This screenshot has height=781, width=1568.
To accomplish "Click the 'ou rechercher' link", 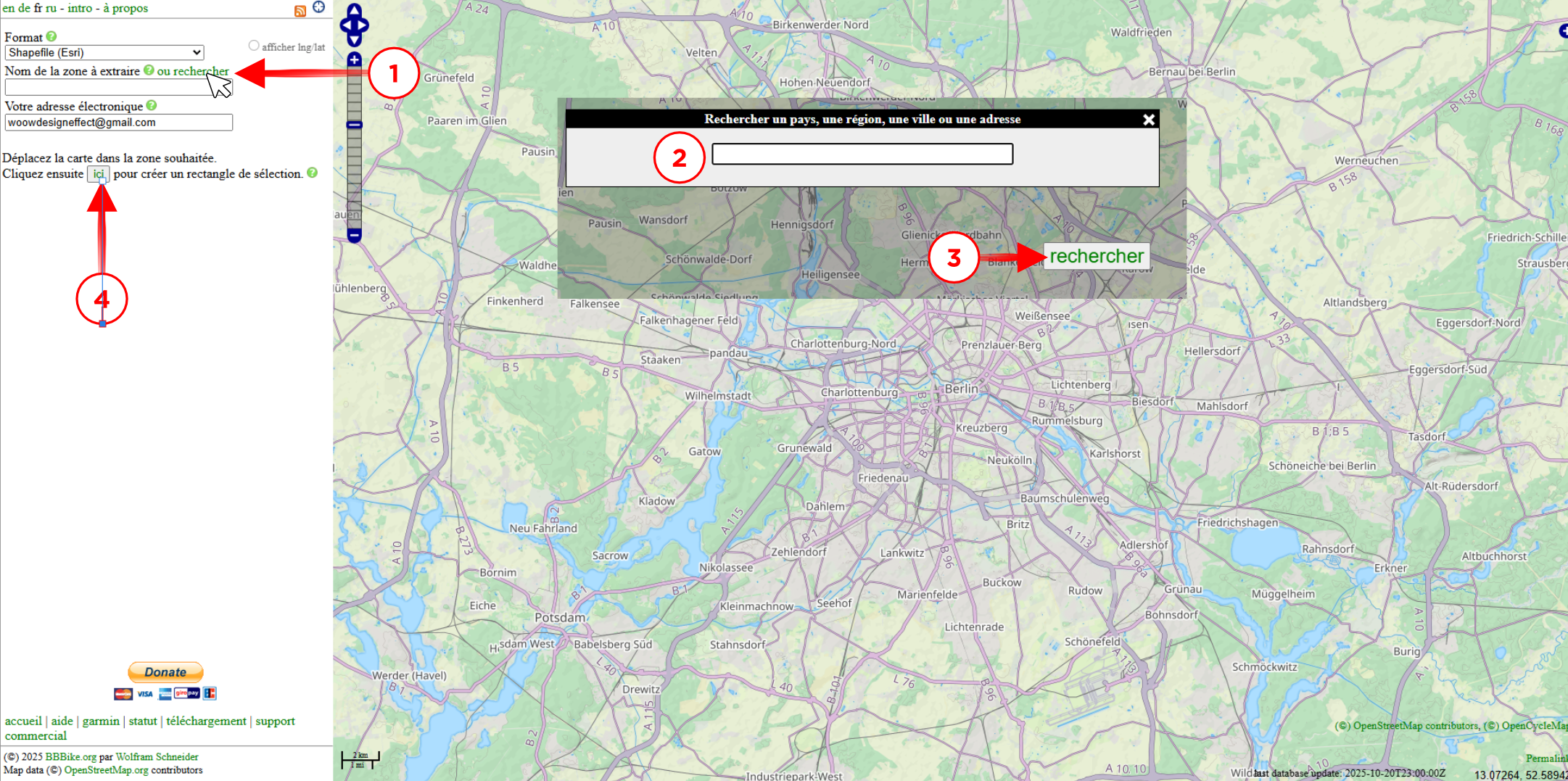I will (193, 71).
